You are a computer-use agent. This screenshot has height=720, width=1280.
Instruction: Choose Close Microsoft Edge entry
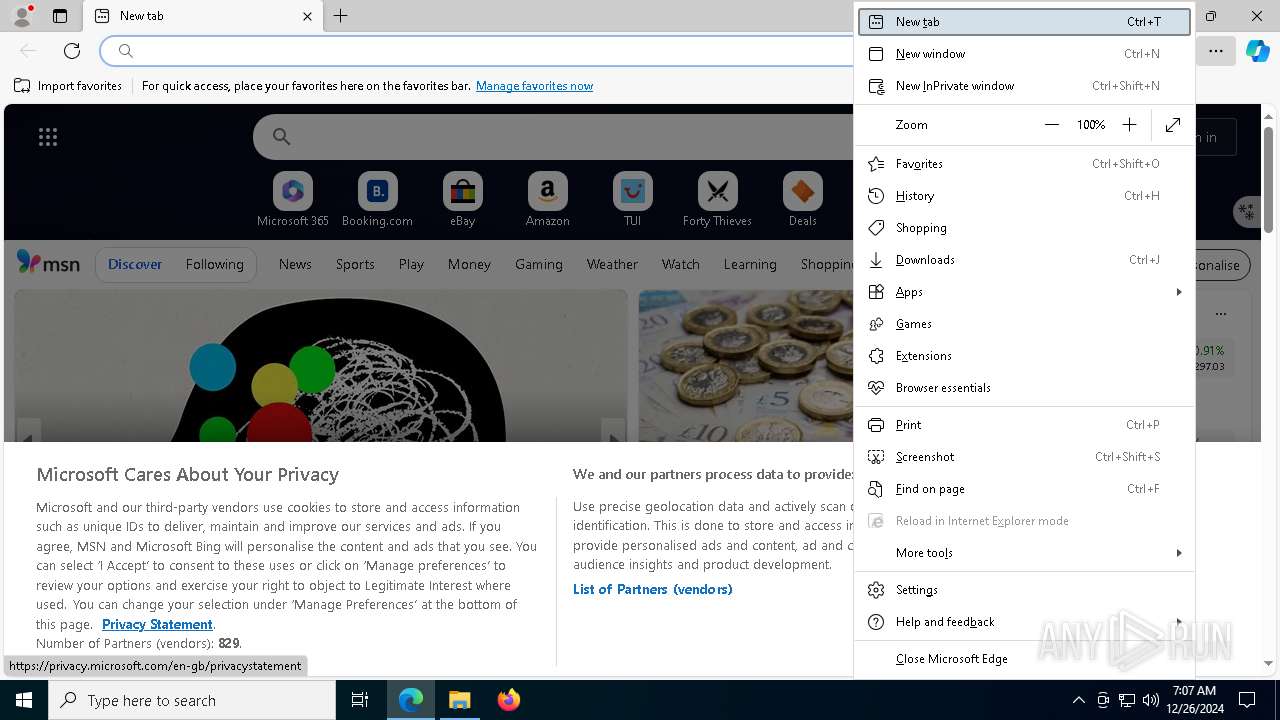coord(1025,659)
